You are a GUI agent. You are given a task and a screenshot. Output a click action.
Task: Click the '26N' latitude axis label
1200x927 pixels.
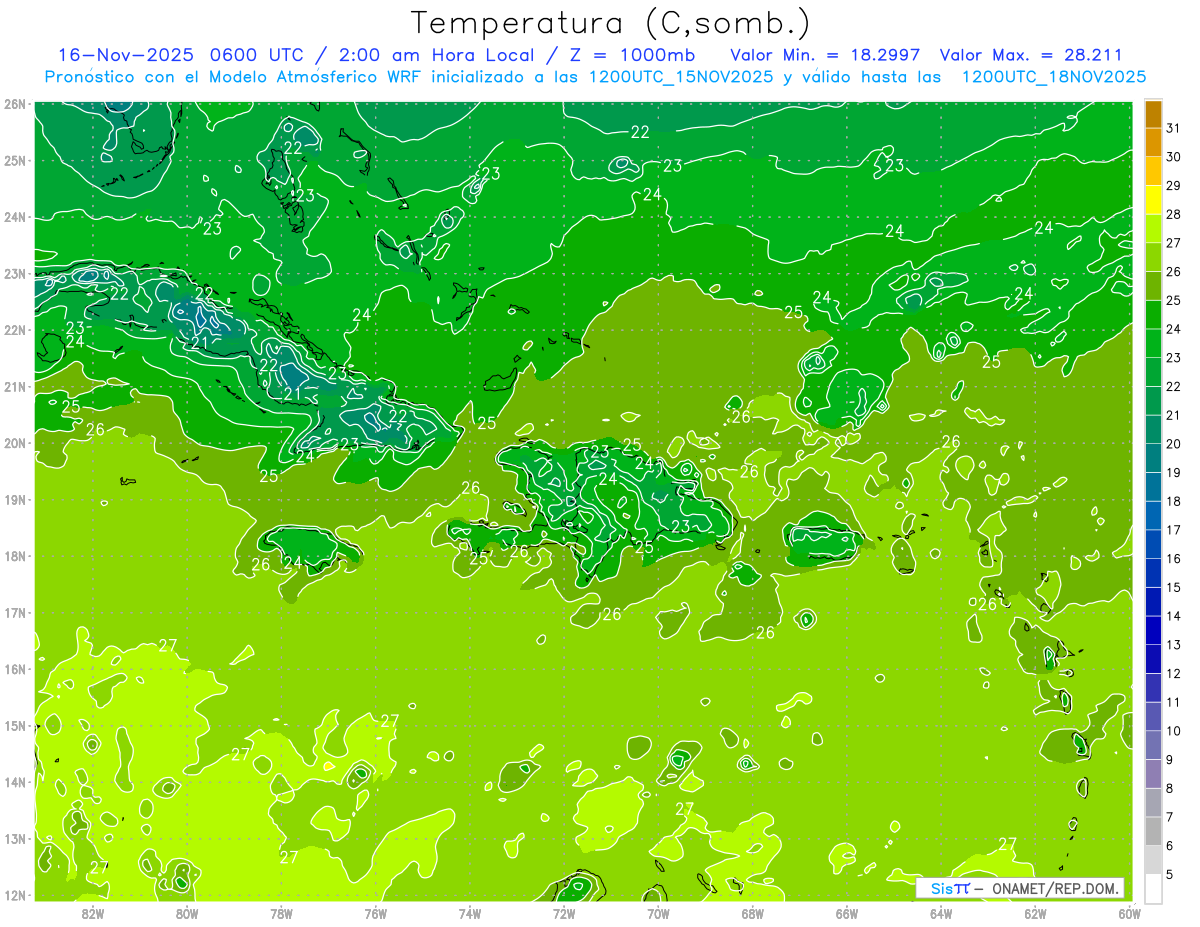[15, 104]
